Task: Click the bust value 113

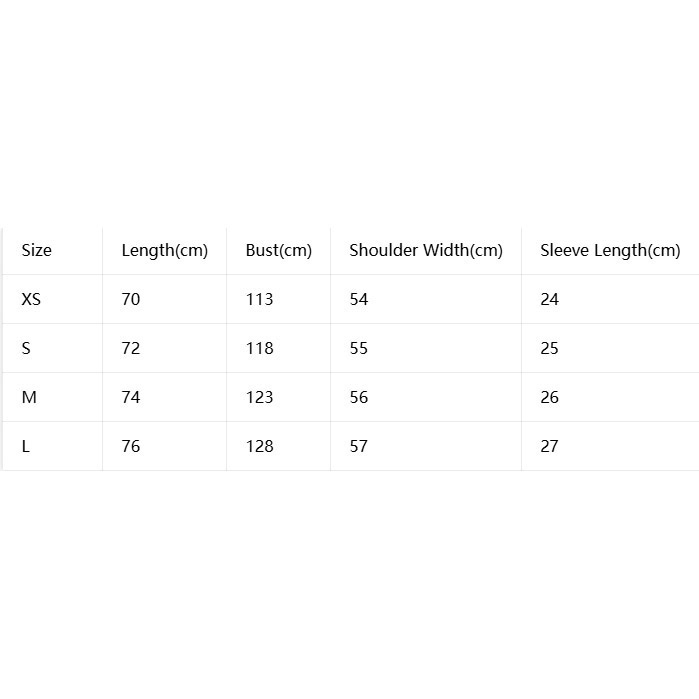Action: pos(259,299)
